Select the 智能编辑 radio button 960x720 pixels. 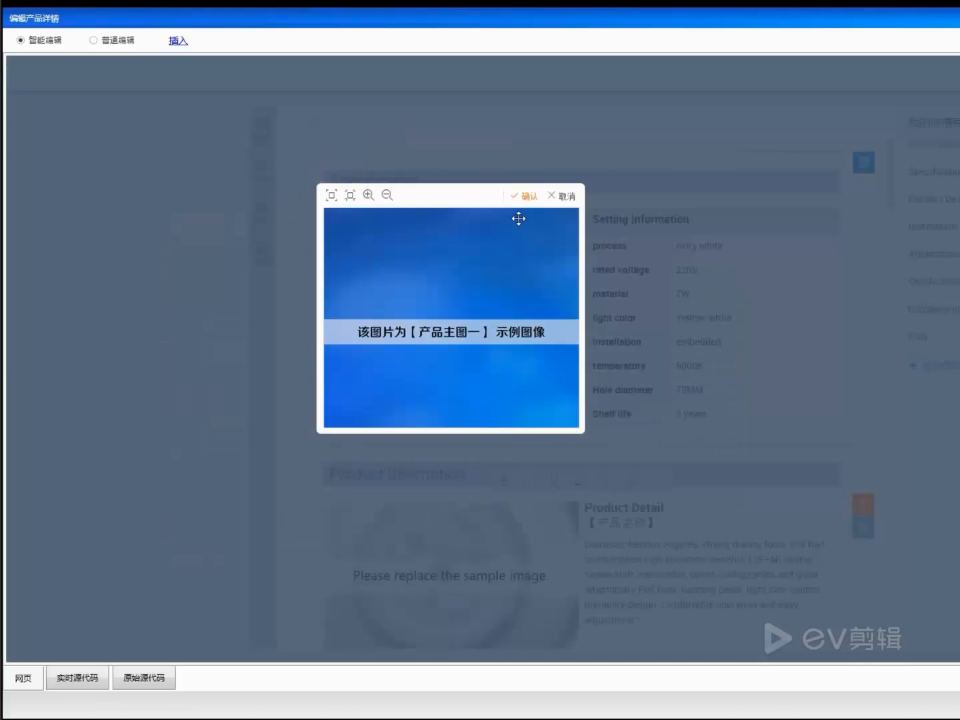click(21, 40)
